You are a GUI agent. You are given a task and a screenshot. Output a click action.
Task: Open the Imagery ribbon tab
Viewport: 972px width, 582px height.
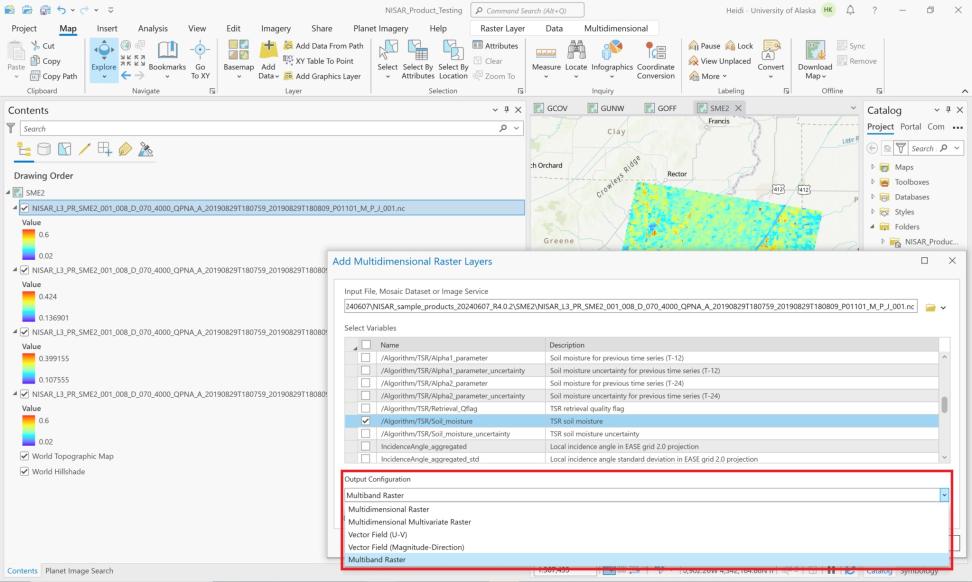276,29
